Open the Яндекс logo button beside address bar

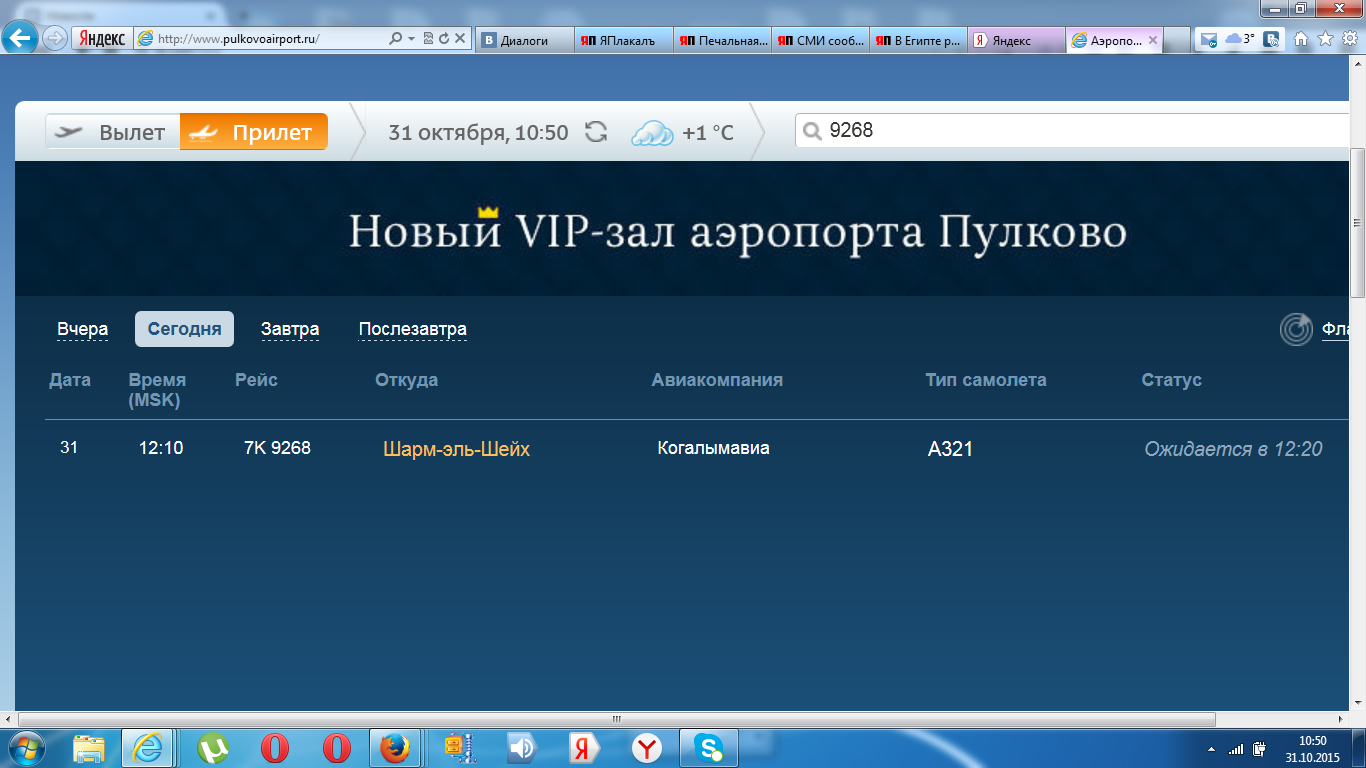point(101,39)
